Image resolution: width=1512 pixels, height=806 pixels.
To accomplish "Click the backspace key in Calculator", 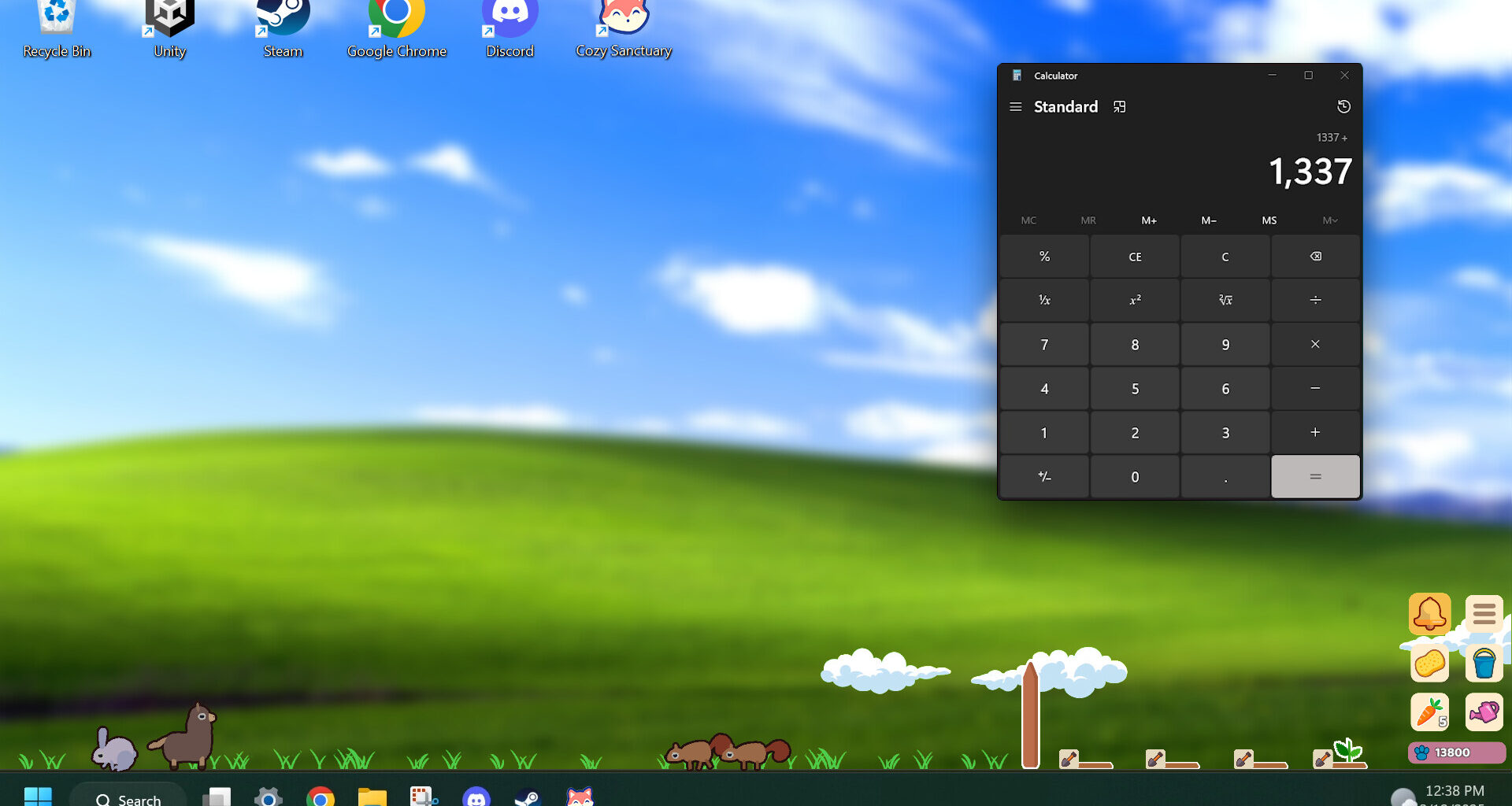I will tap(1315, 257).
